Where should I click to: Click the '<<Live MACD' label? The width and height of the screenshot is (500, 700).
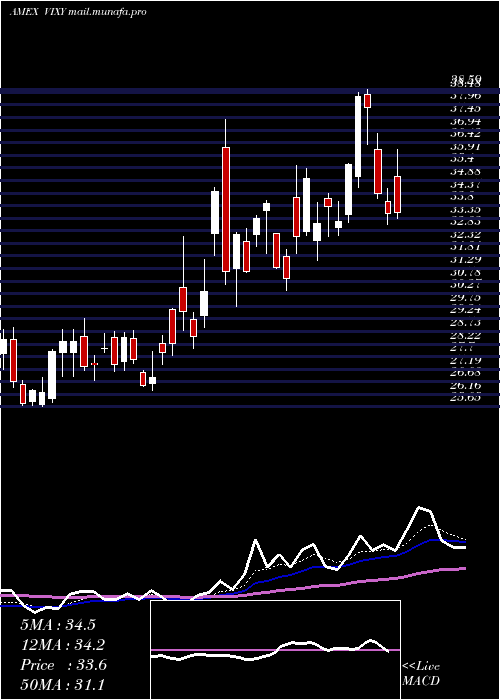click(421, 674)
